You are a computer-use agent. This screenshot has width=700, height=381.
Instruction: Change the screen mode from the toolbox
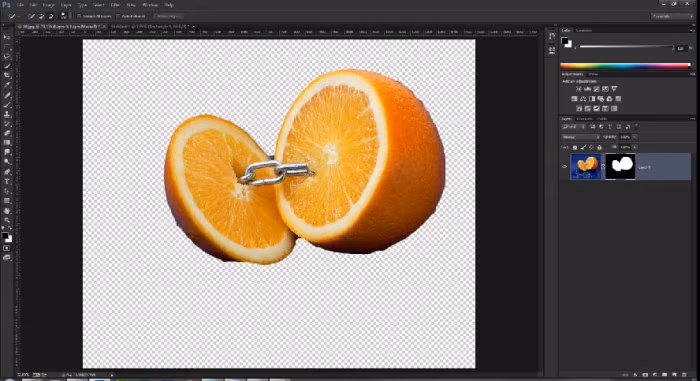[x=7, y=258]
